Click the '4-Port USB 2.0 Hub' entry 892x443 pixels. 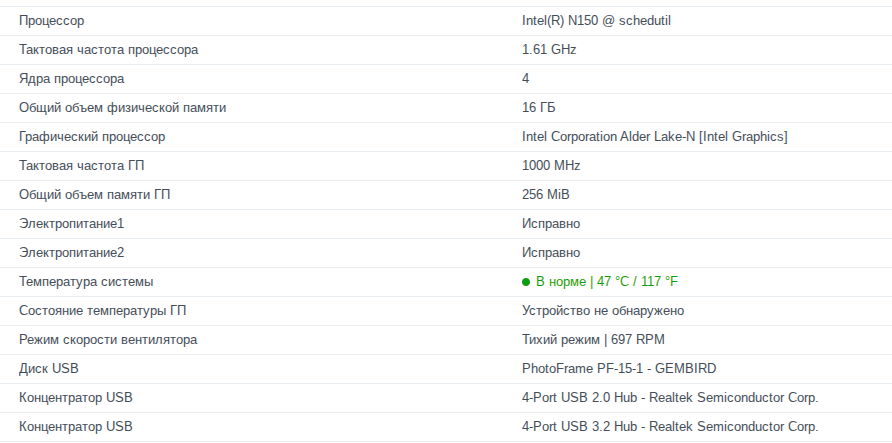point(669,398)
